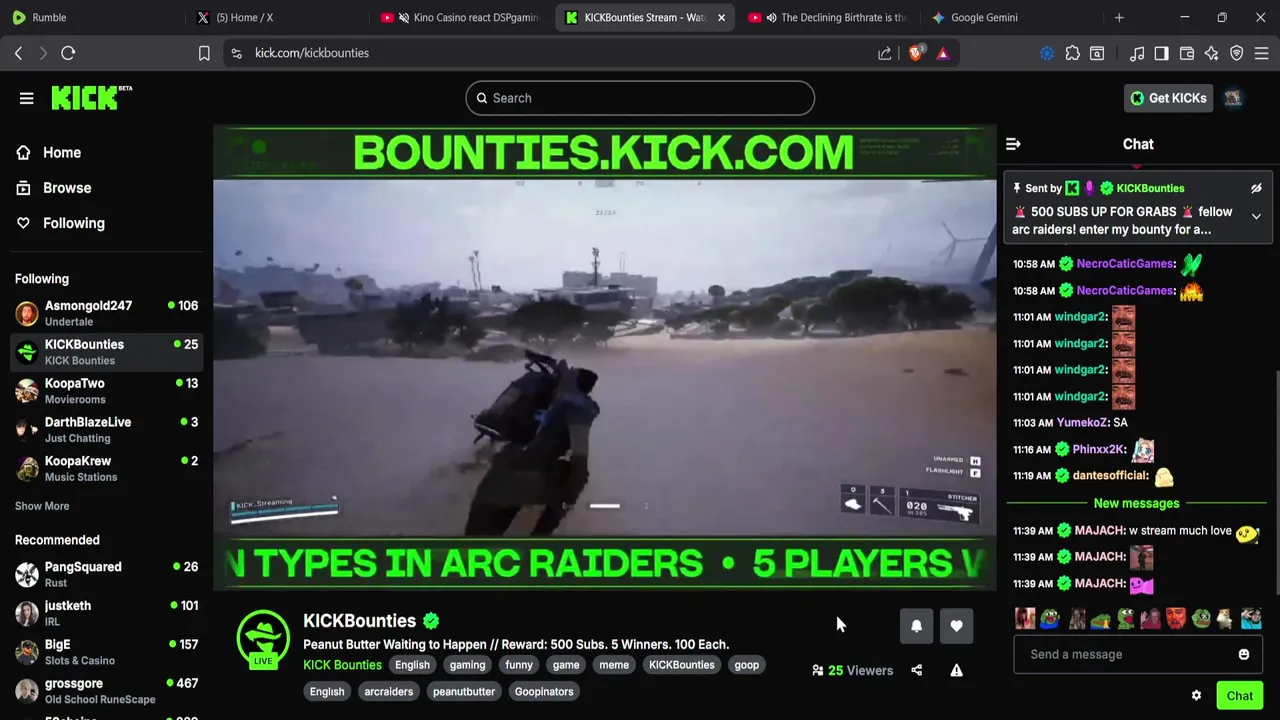Open the user profile avatar menu
This screenshot has height=720, width=1280.
[1233, 98]
